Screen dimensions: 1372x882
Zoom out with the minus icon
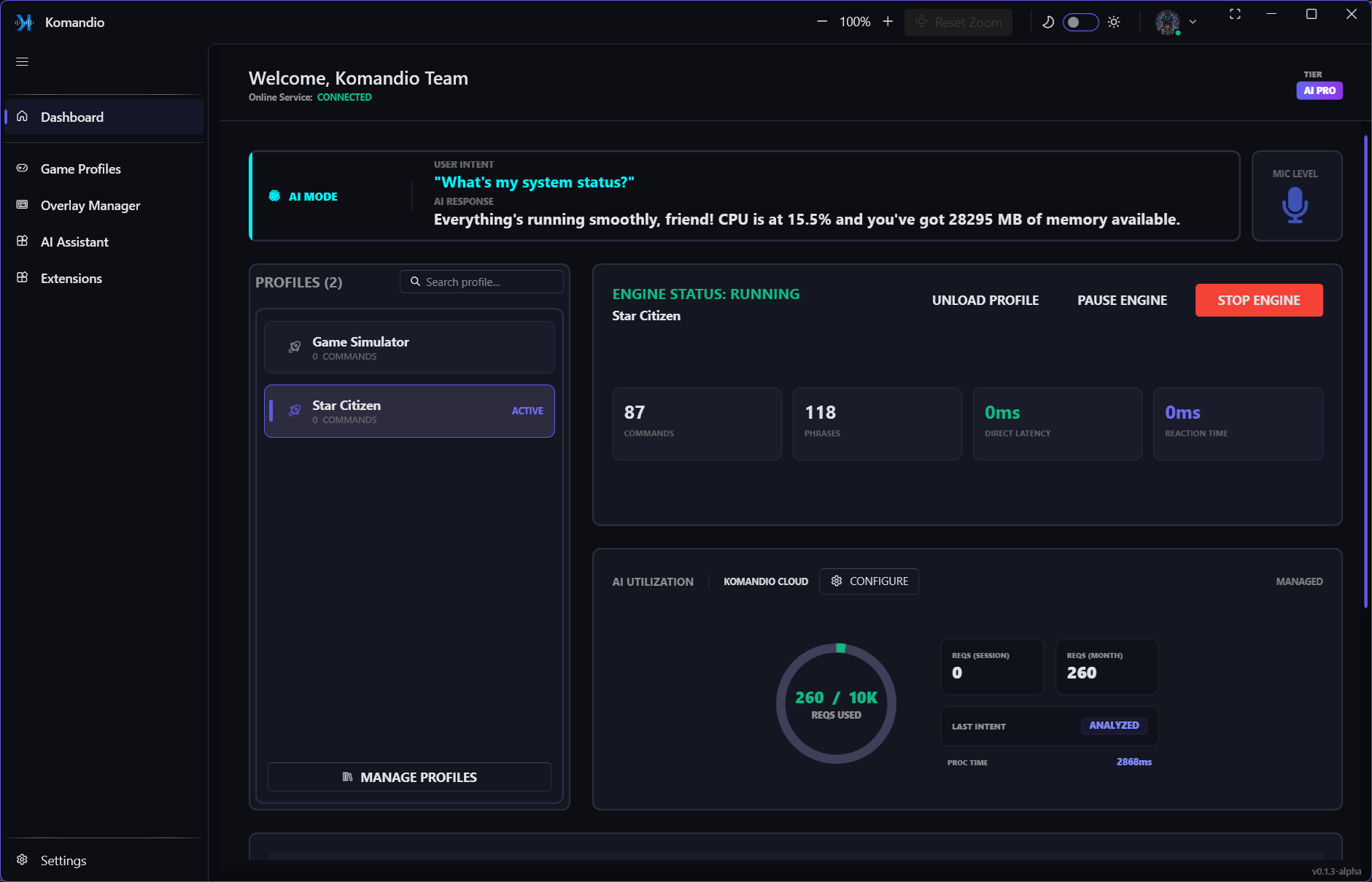[822, 22]
